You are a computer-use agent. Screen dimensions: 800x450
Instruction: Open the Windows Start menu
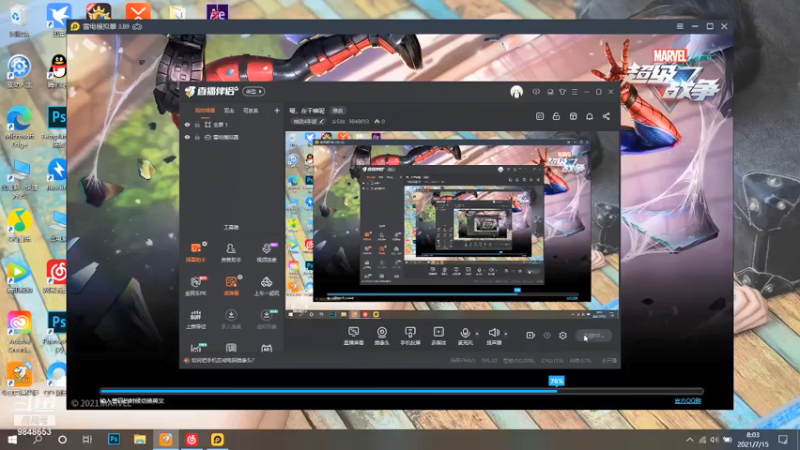(x=12, y=439)
